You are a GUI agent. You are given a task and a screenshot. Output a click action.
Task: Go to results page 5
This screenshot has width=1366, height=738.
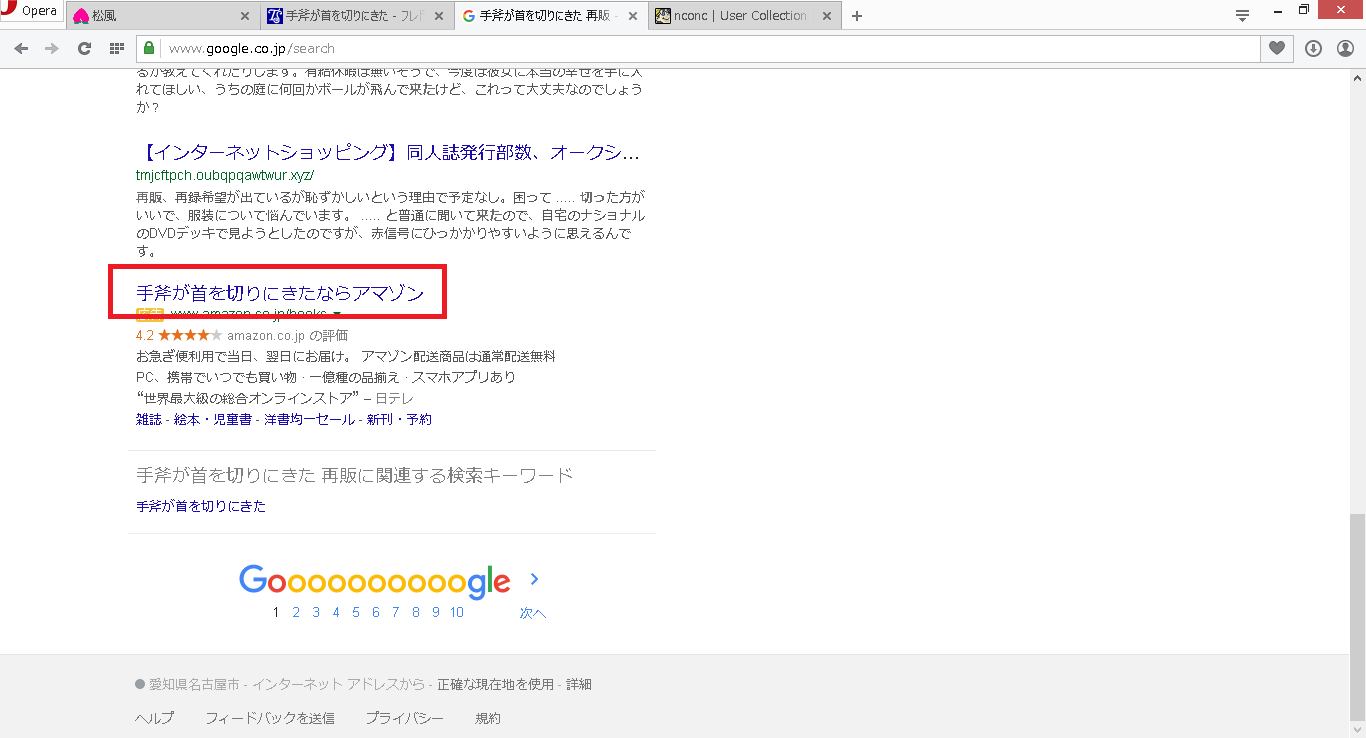(x=356, y=612)
